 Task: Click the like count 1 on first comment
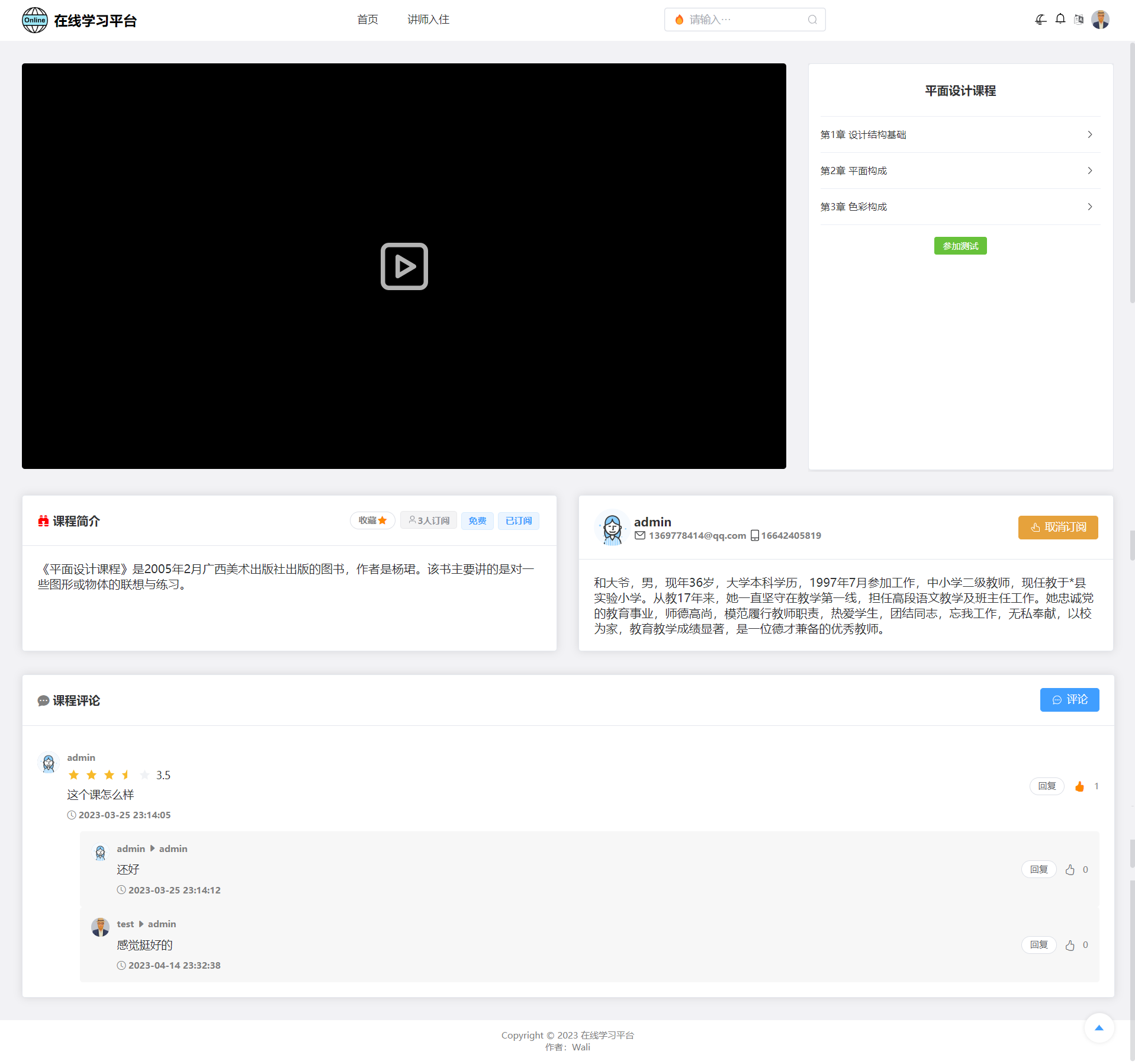[1096, 786]
